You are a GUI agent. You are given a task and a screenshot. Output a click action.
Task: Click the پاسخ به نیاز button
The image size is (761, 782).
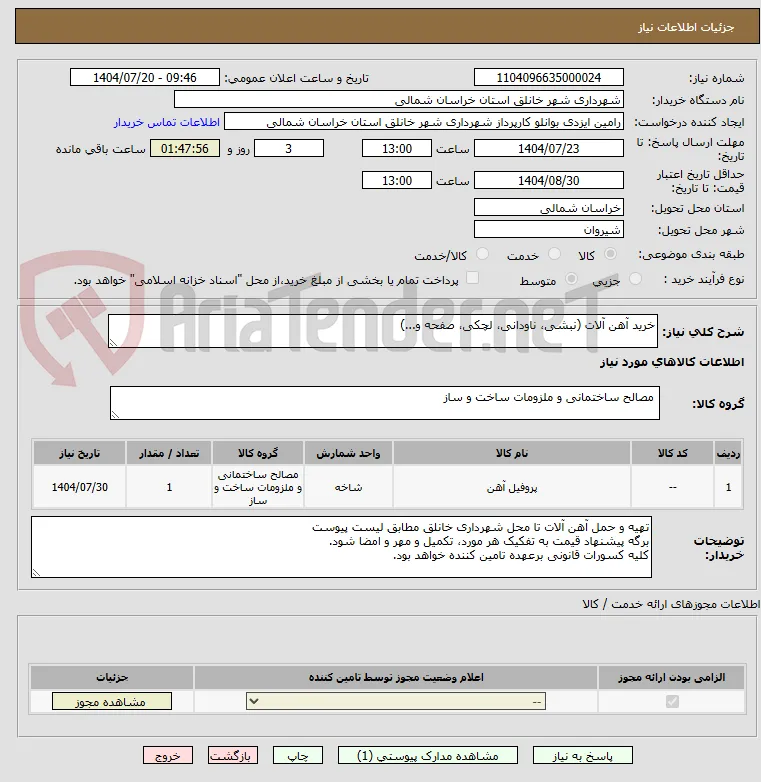(x=582, y=756)
